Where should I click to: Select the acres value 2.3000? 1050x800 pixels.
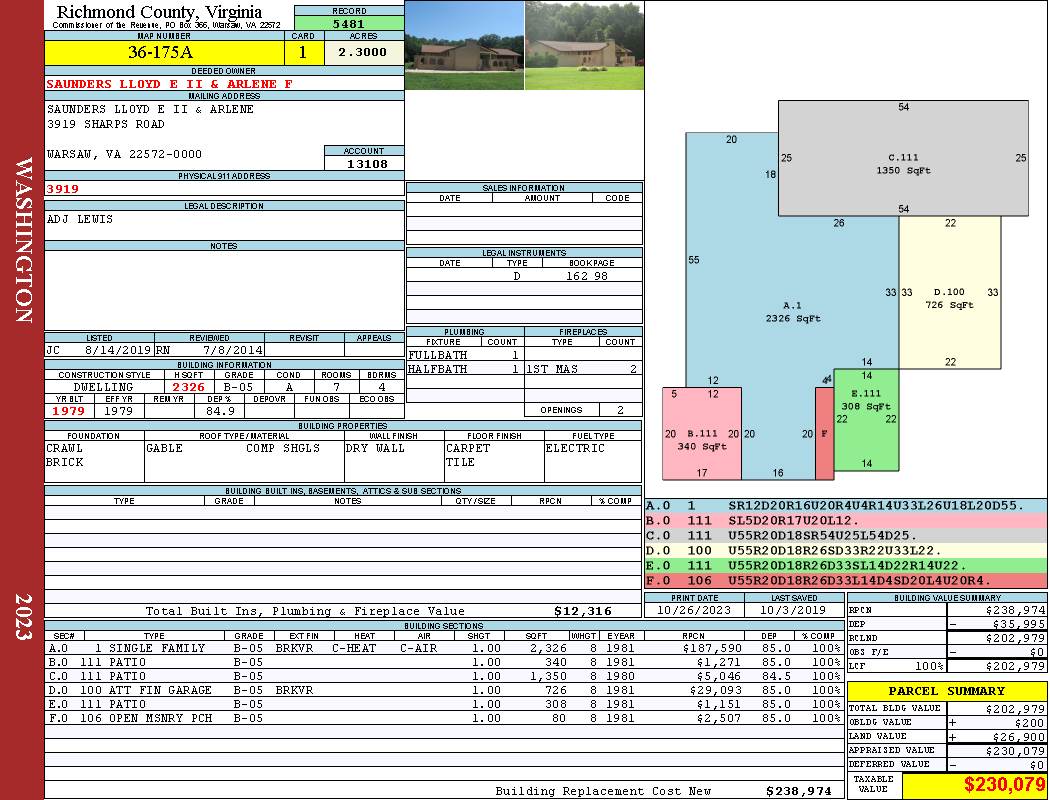pos(364,52)
